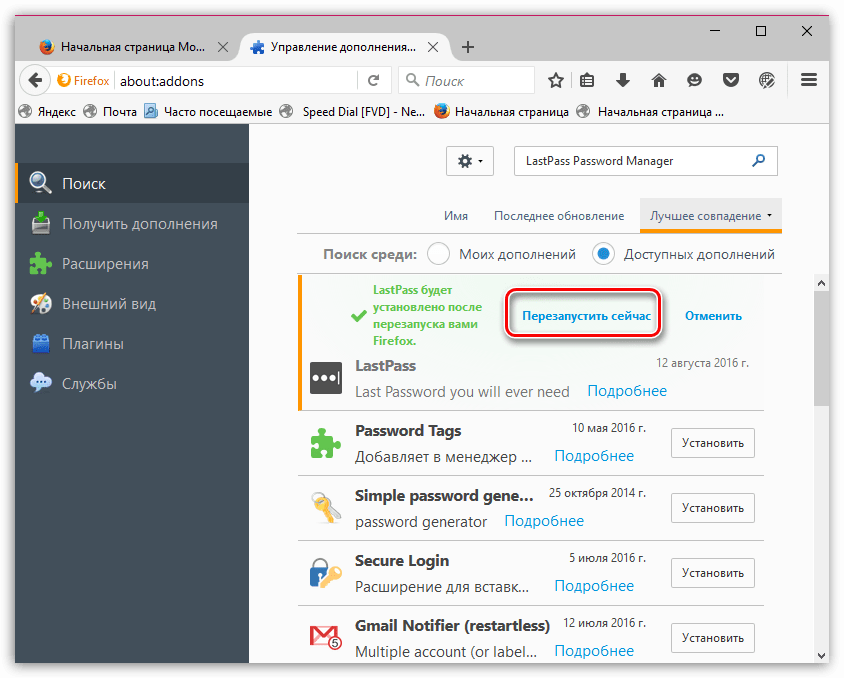Close the Управление дополнениями tab
This screenshot has width=844, height=678.
(x=433, y=47)
